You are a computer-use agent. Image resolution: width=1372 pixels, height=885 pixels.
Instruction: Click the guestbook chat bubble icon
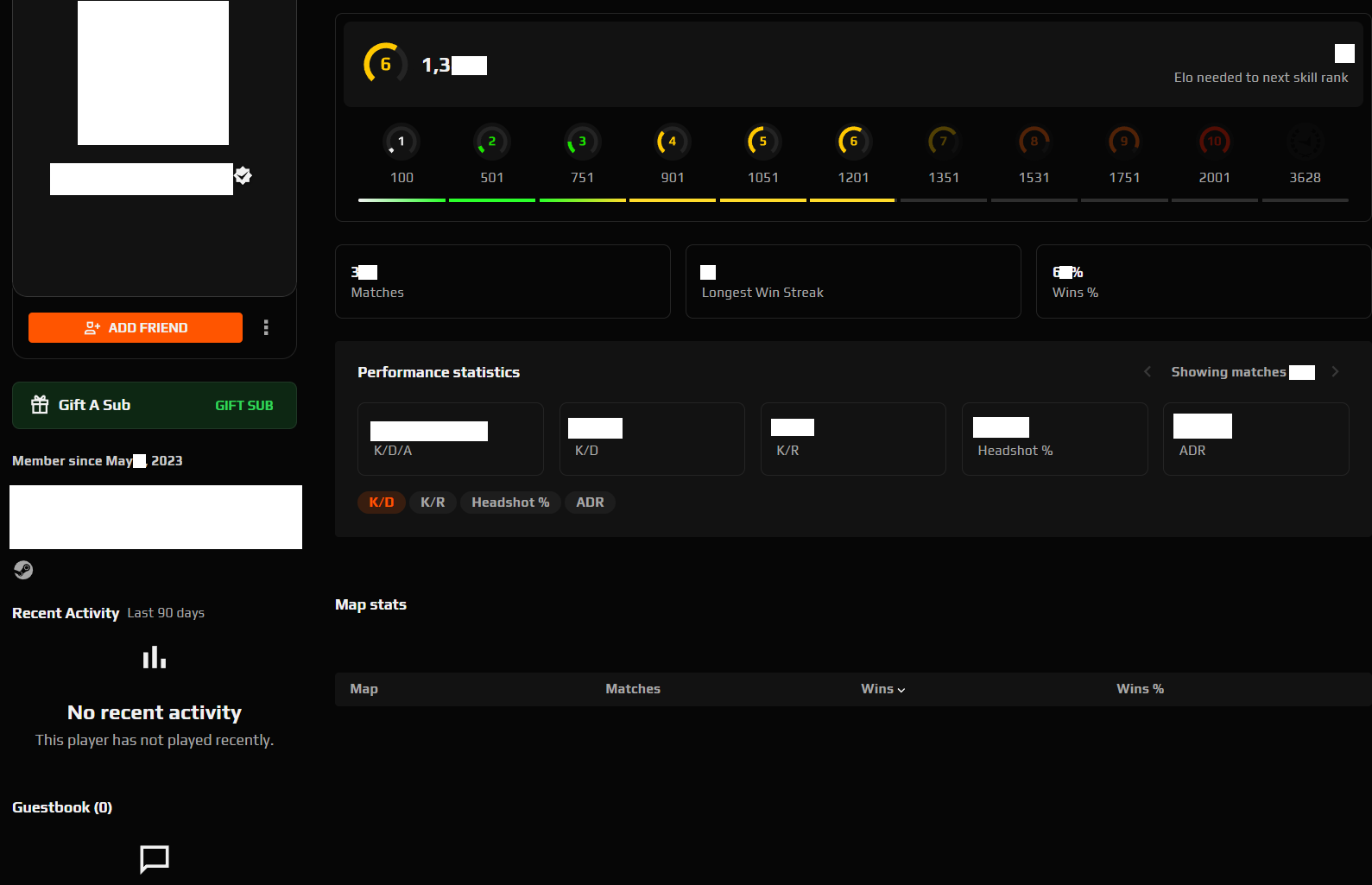(x=155, y=858)
